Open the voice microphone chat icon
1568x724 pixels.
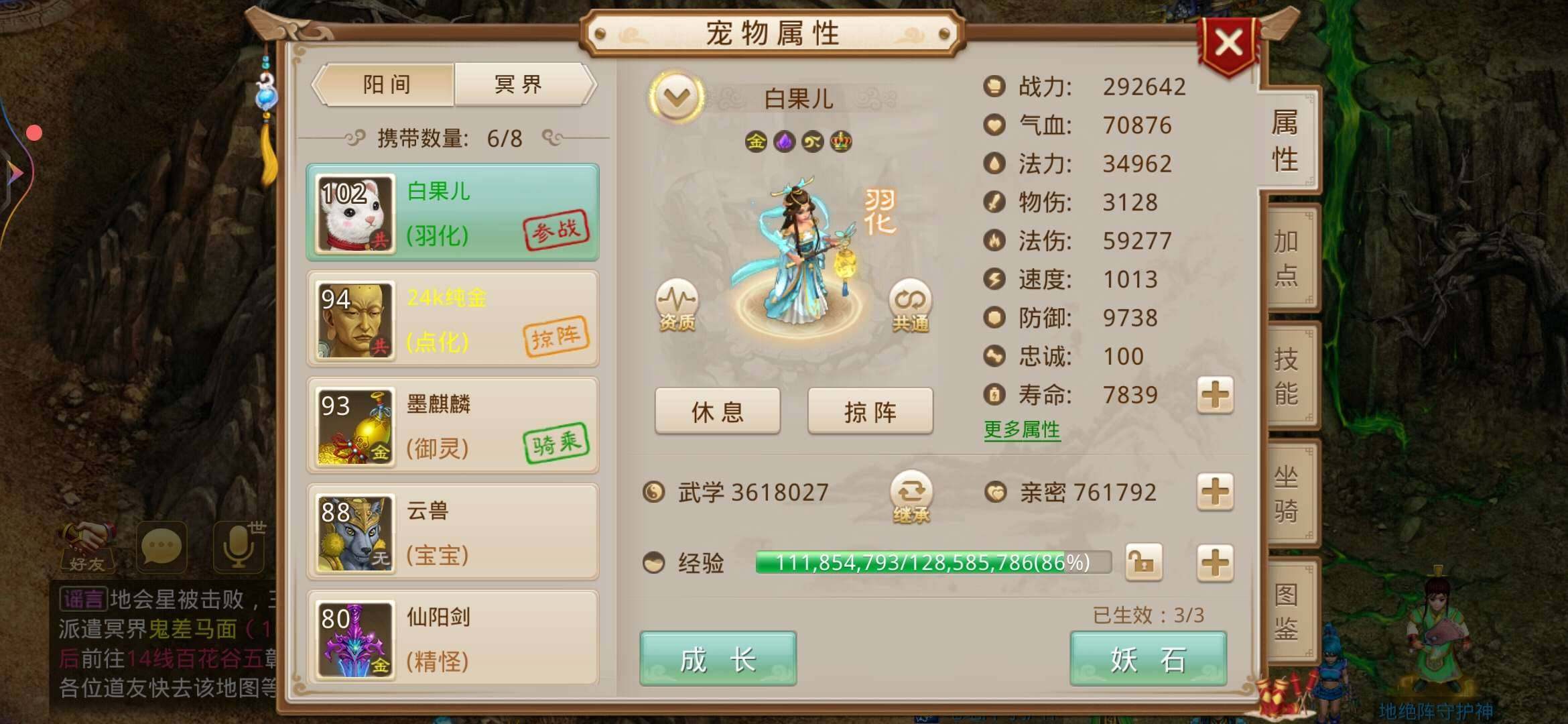click(x=239, y=546)
